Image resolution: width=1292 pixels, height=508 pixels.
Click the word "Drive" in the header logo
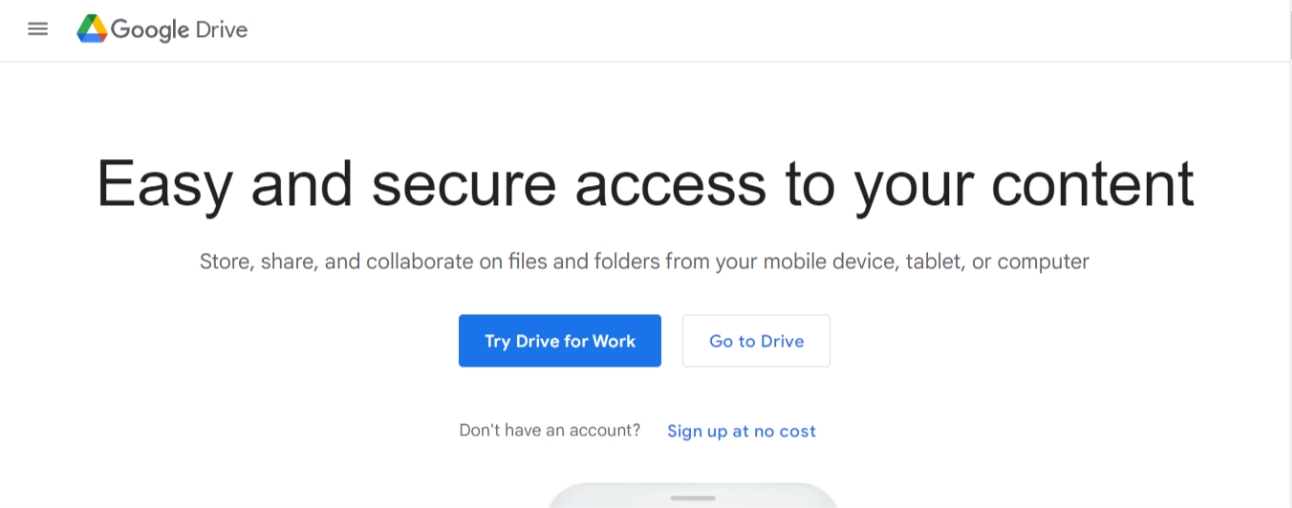pyautogui.click(x=221, y=30)
